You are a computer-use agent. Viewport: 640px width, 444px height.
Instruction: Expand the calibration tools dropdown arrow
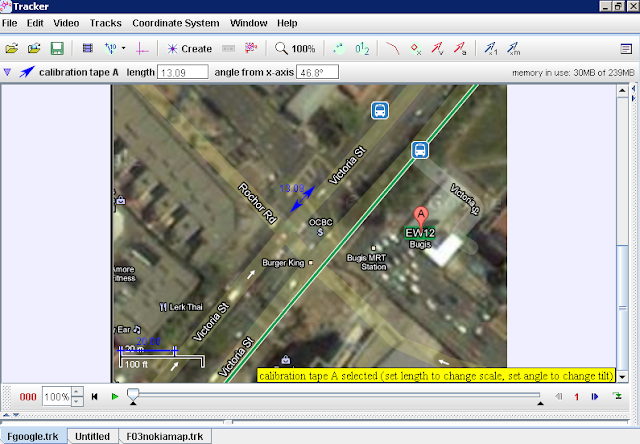(124, 49)
